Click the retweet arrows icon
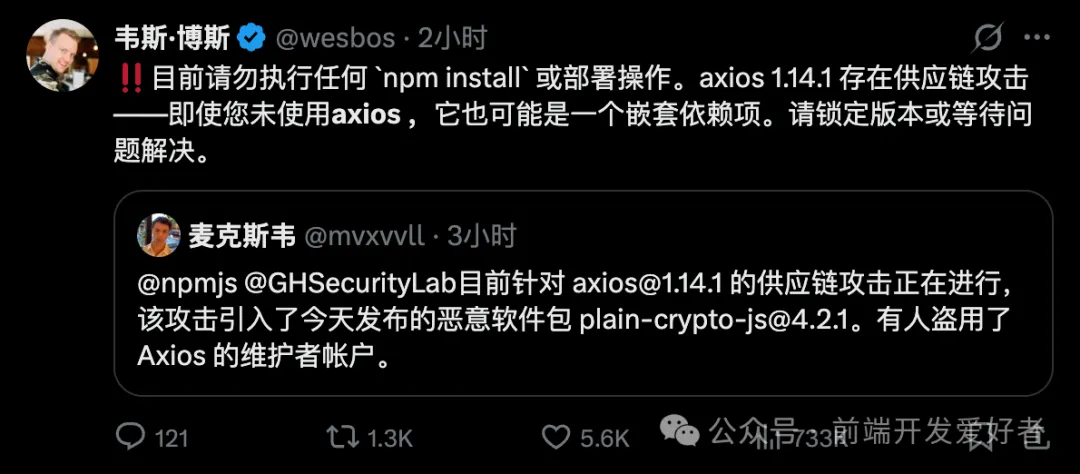This screenshot has width=1080, height=474. (x=342, y=436)
